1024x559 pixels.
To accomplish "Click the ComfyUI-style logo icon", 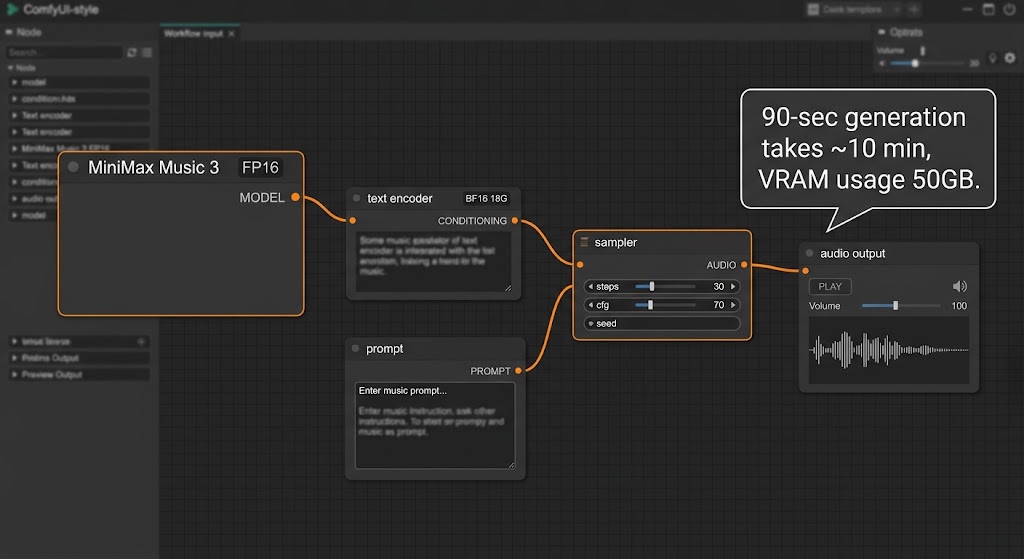I will [x=12, y=9].
